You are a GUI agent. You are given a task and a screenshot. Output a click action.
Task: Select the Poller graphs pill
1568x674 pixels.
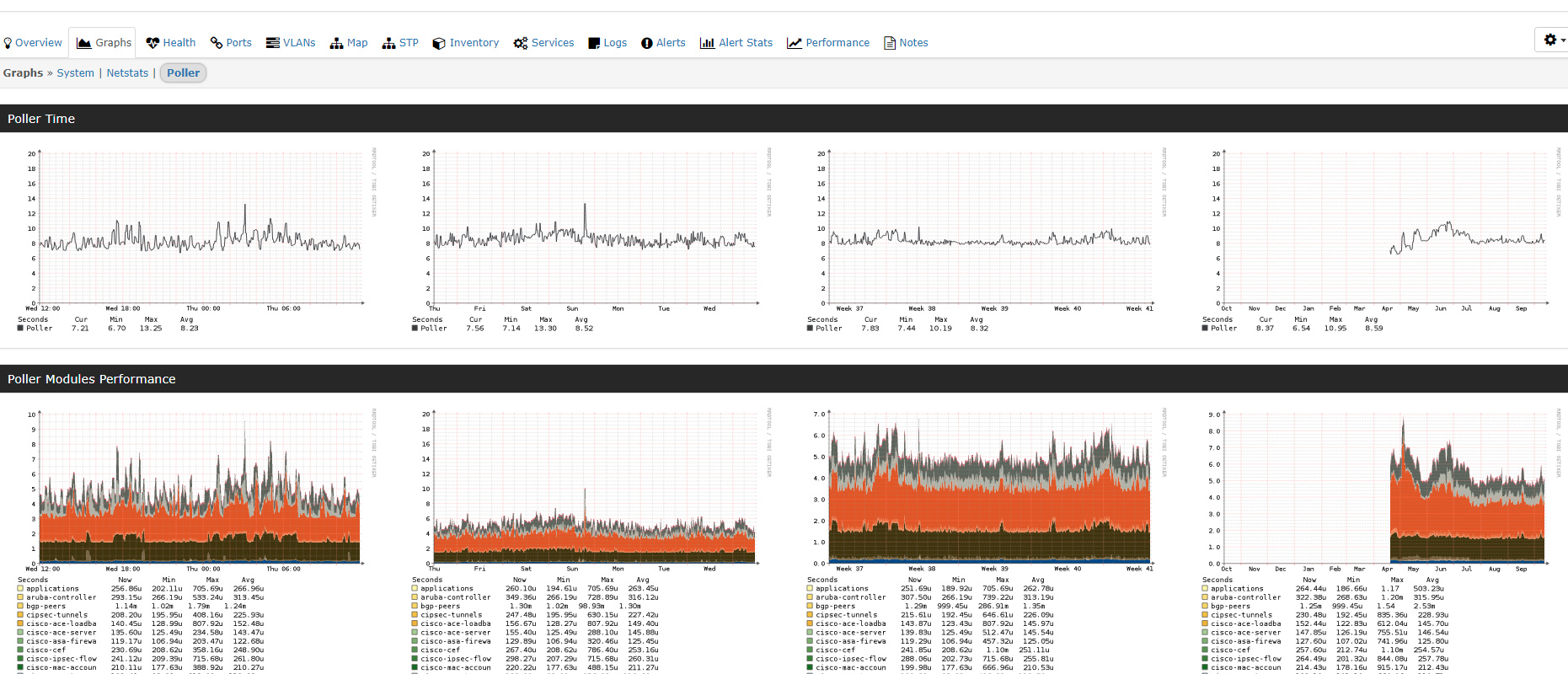pyautogui.click(x=183, y=73)
